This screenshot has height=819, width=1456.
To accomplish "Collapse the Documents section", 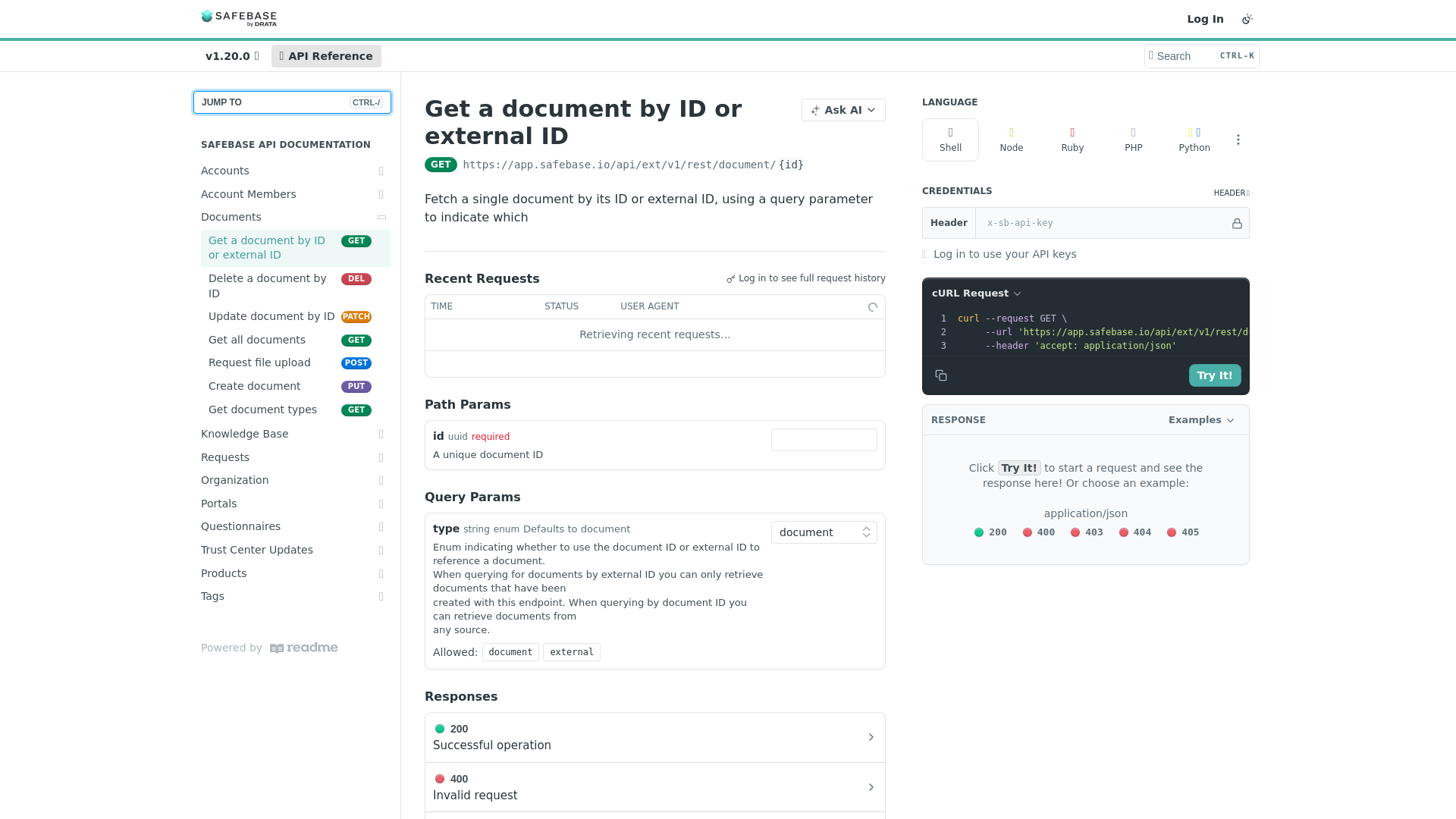I will point(381,217).
